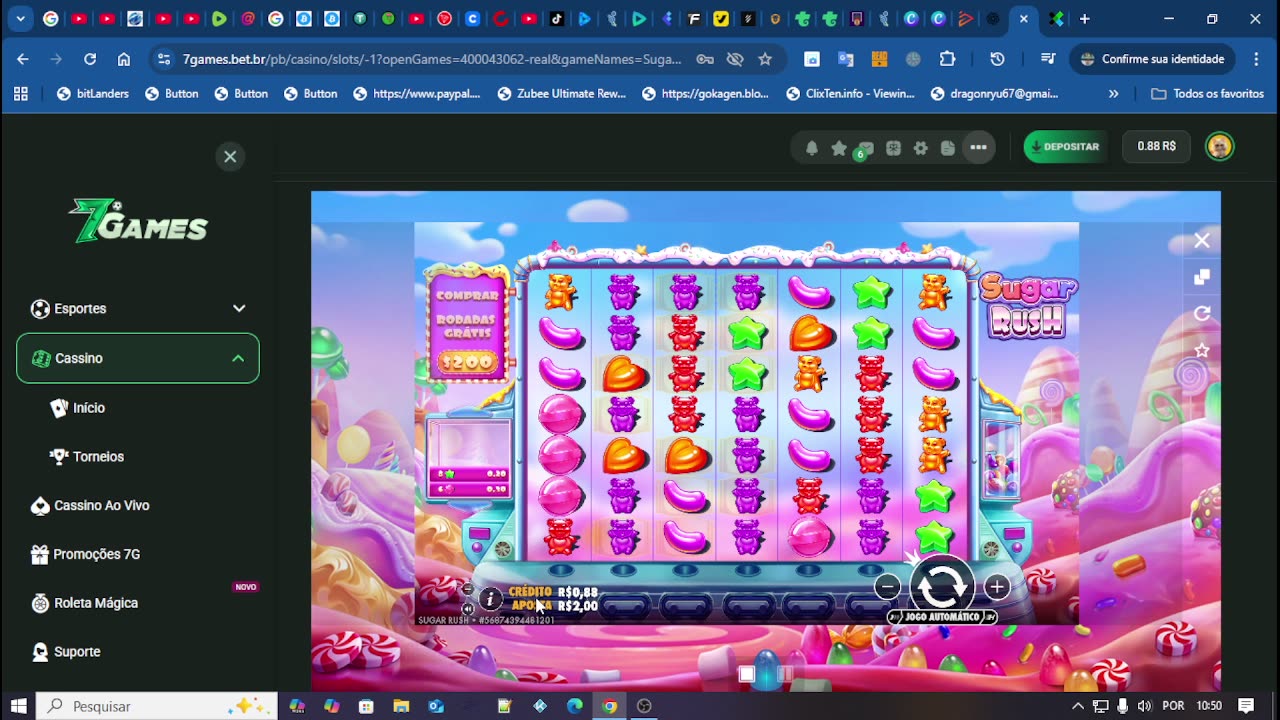
Task: Open Todos os favoritos folder
Action: (1208, 94)
